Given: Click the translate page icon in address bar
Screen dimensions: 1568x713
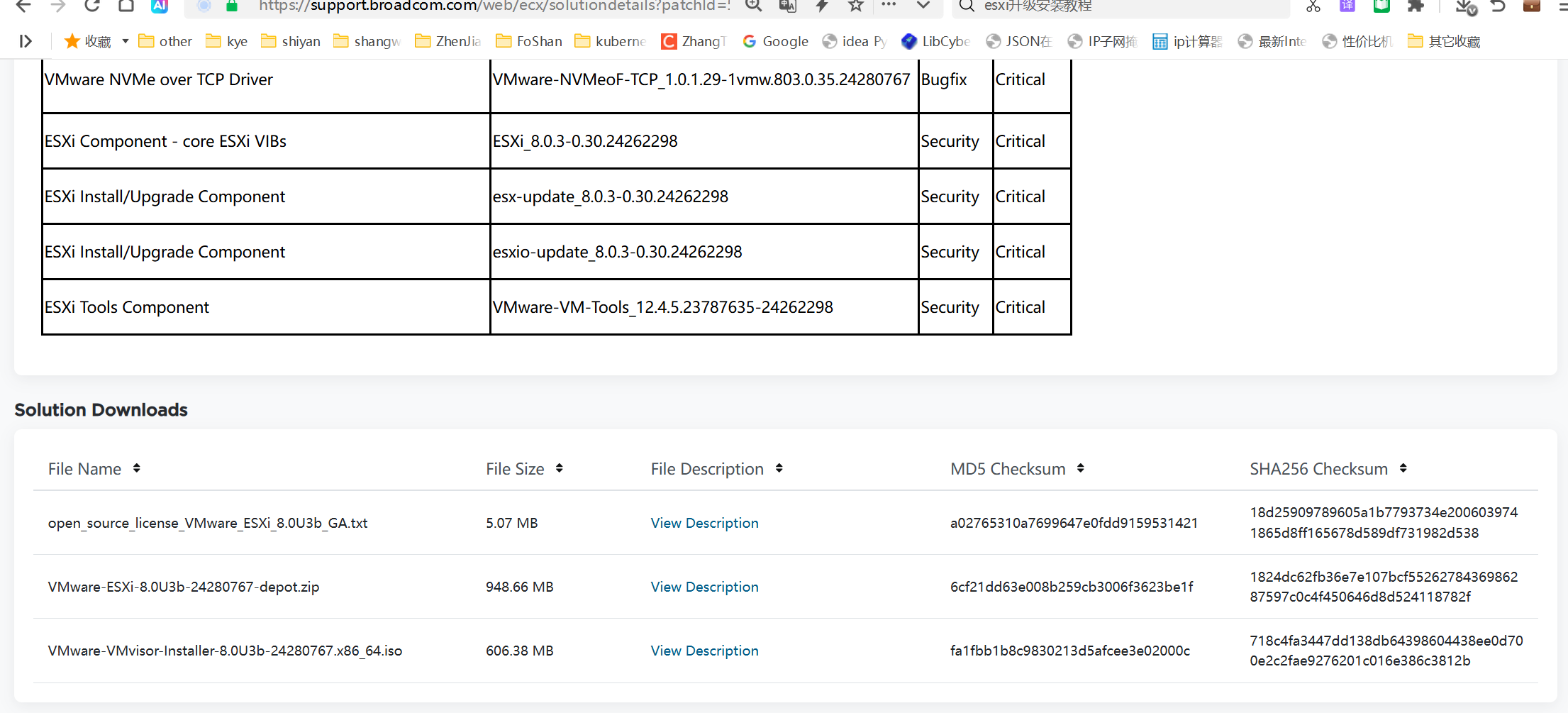Looking at the screenshot, I should click(x=787, y=6).
